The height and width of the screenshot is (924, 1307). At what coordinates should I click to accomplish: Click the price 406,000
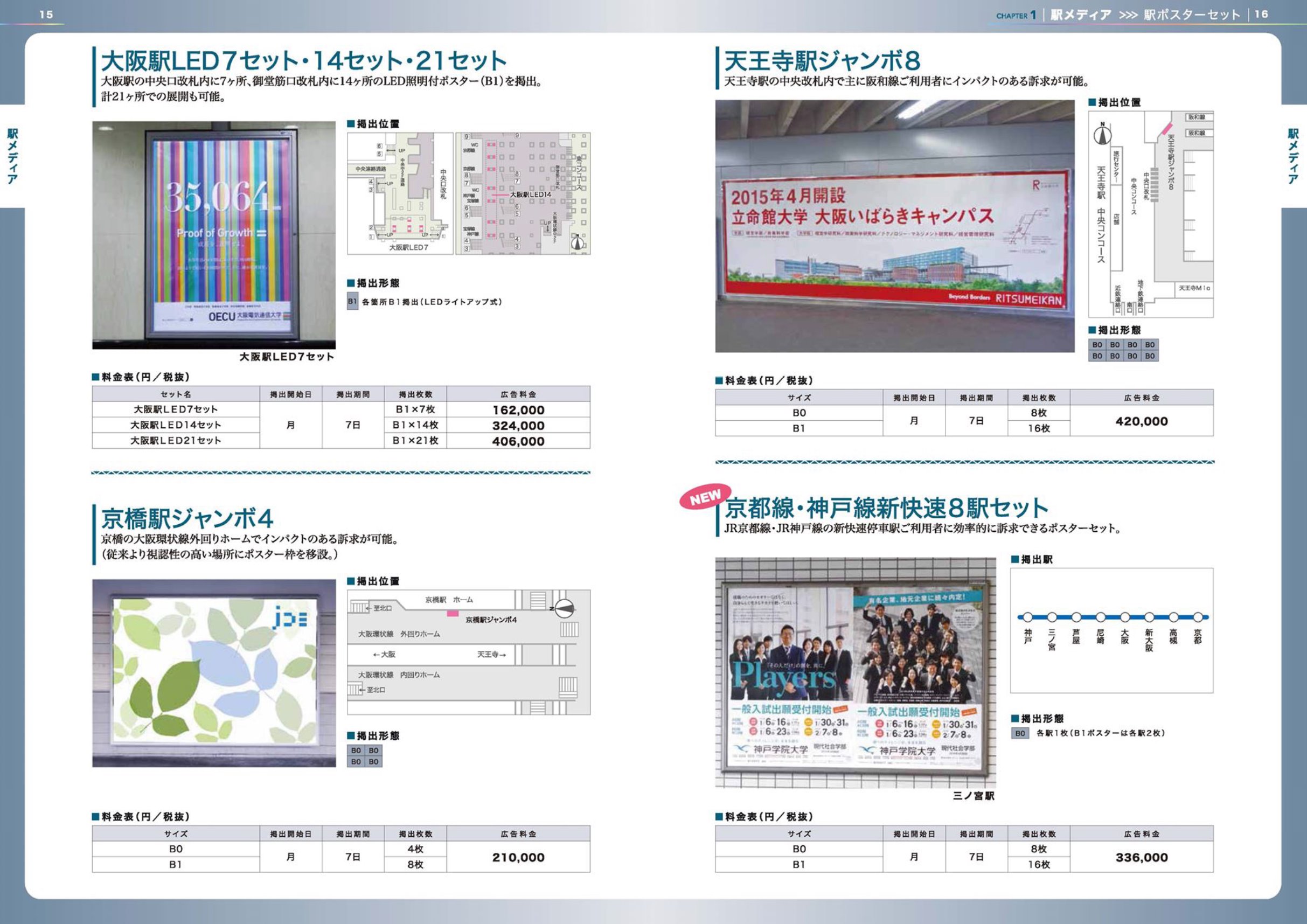(518, 441)
